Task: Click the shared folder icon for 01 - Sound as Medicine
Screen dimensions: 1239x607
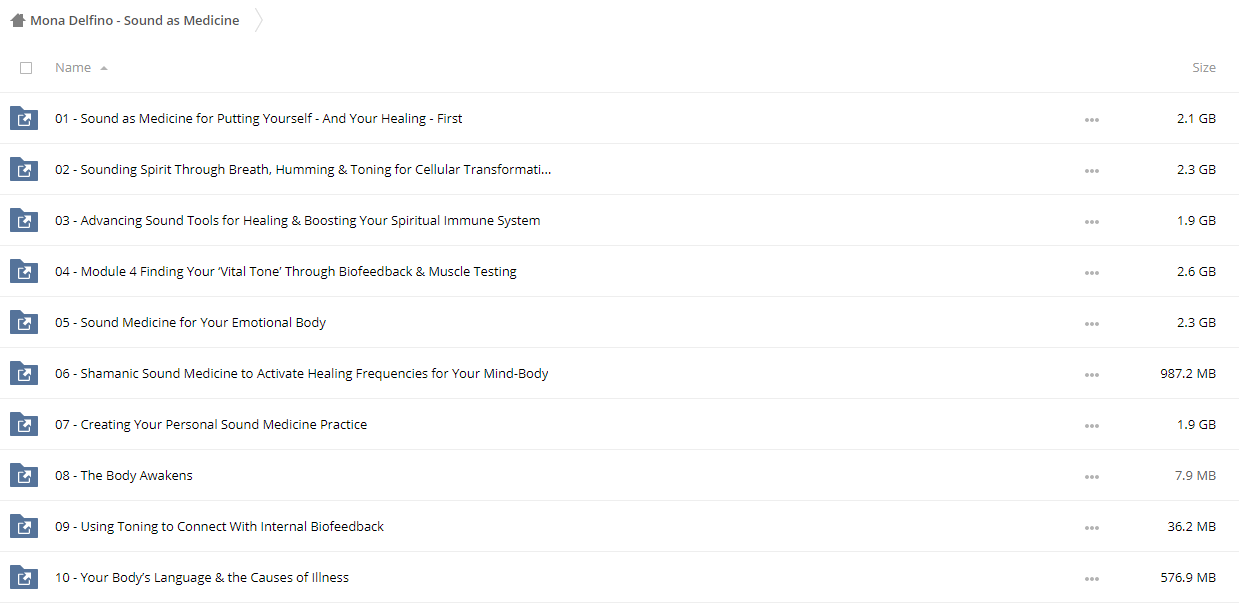Action: 23,119
